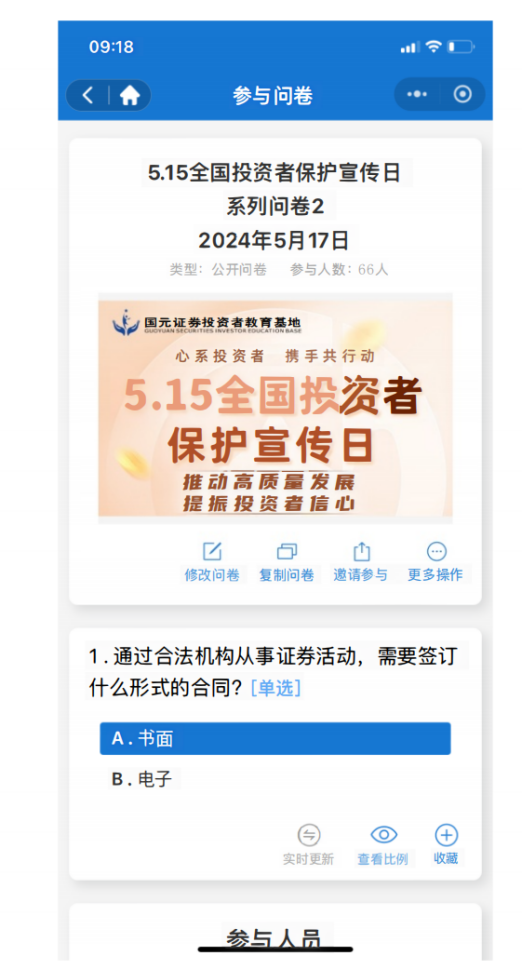
Task: Click the 修改问卷 text label
Action: click(212, 575)
